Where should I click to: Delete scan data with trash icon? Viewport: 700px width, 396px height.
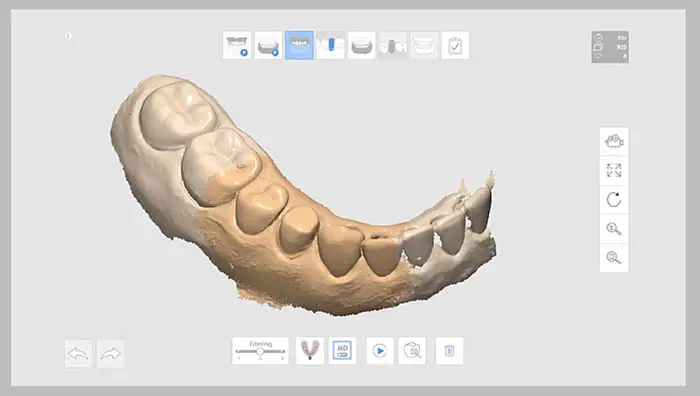[x=450, y=351]
